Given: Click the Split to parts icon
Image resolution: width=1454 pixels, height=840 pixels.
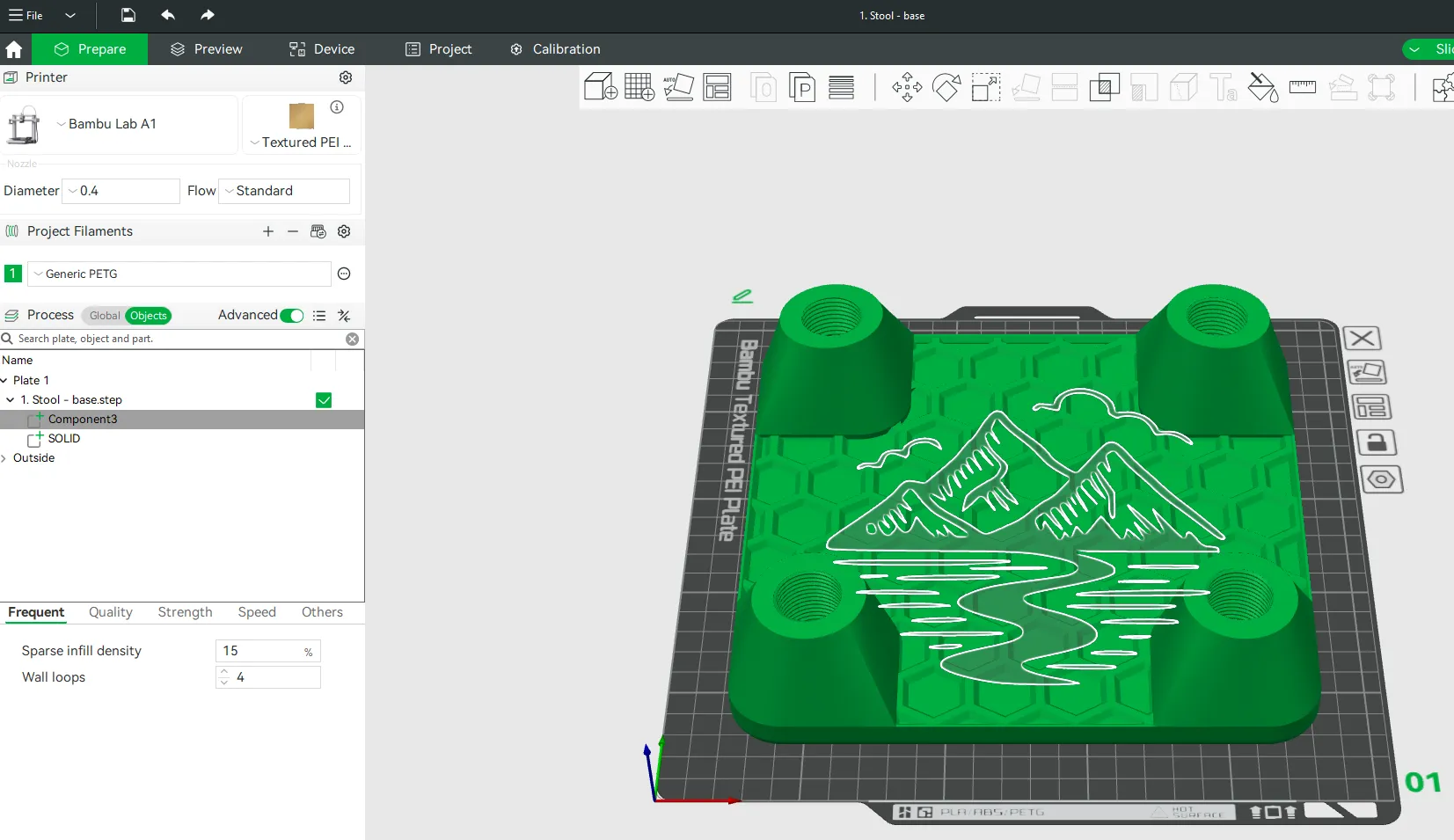Looking at the screenshot, I should pos(802,87).
